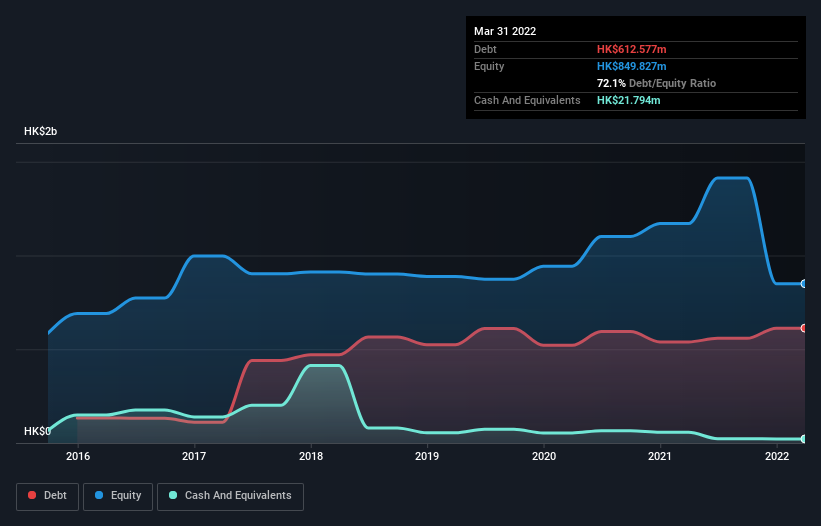This screenshot has width=821, height=526.
Task: Click Cash And Equivalents label in tooltip
Action: tap(527, 100)
